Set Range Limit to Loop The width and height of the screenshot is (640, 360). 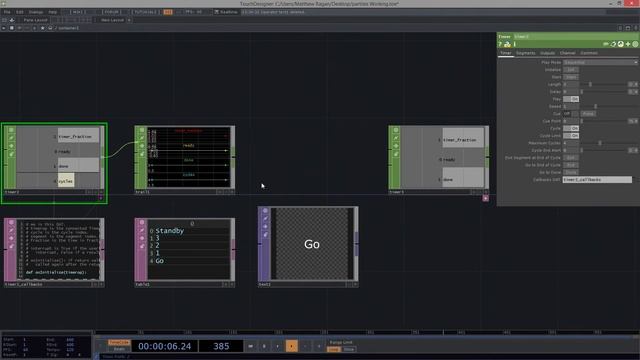click(x=333, y=349)
